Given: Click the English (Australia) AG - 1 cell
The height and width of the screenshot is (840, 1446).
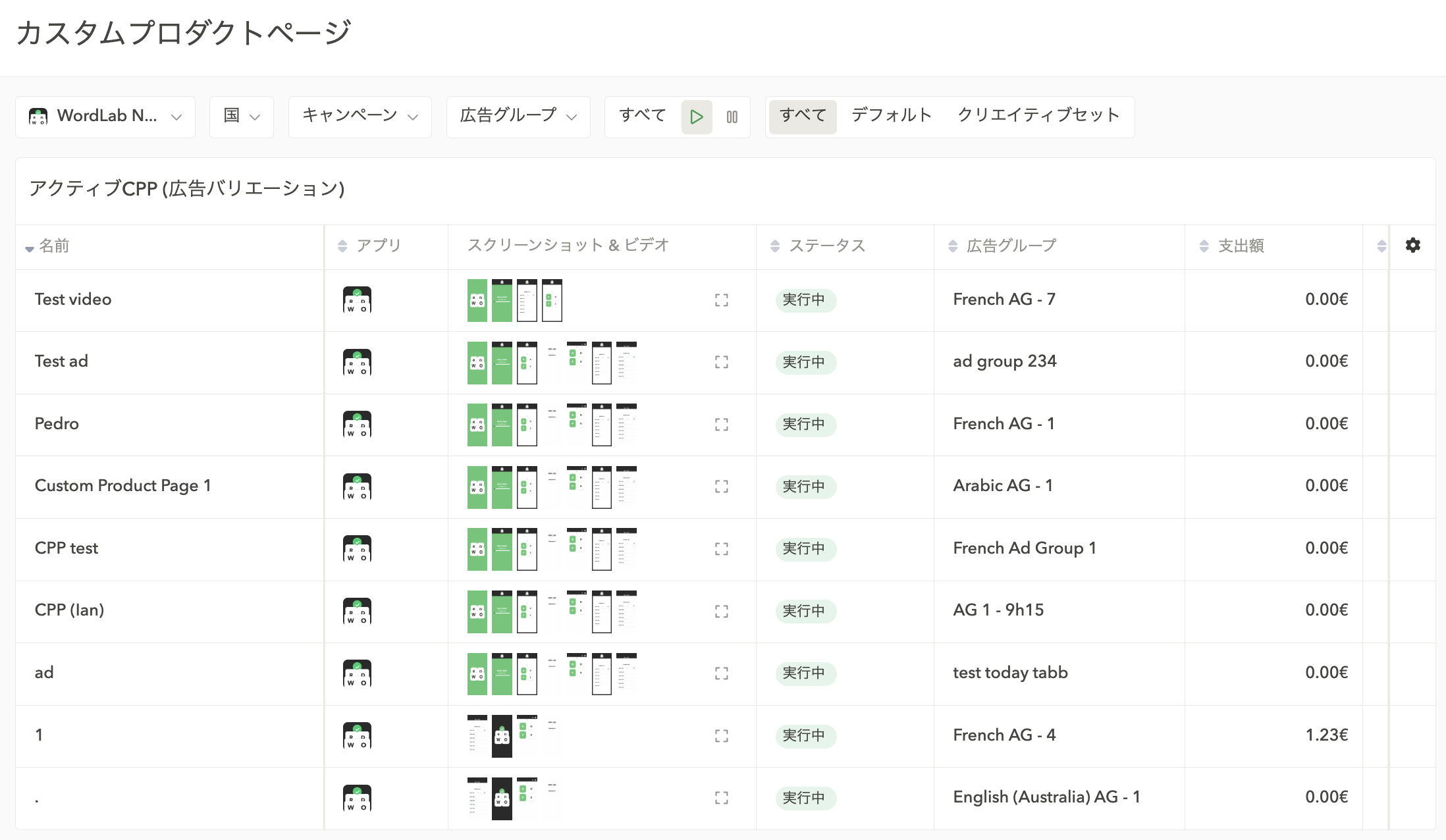Looking at the screenshot, I should pyautogui.click(x=1046, y=797).
